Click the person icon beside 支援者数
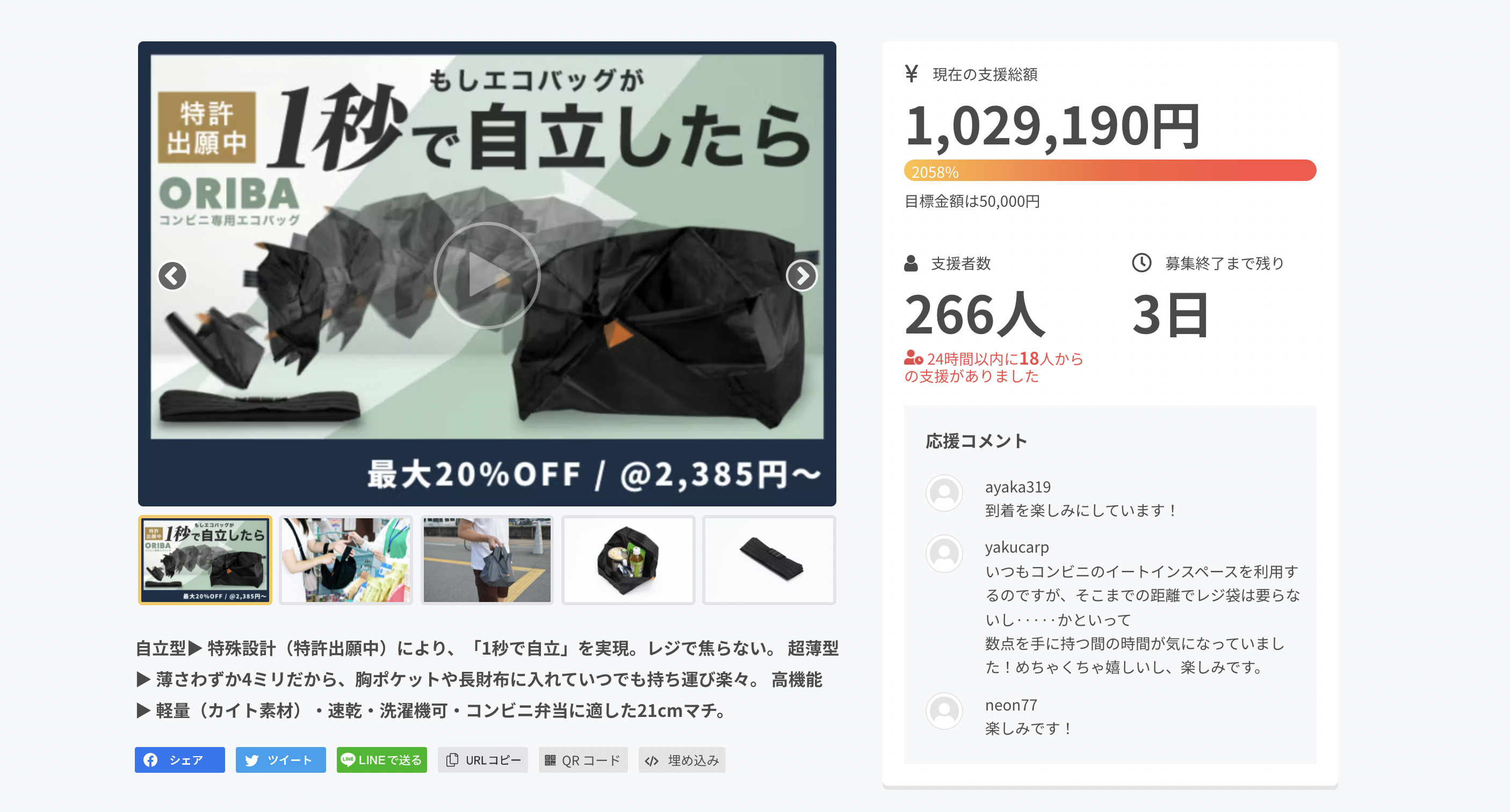This screenshot has height=812, width=1510. coord(911,264)
